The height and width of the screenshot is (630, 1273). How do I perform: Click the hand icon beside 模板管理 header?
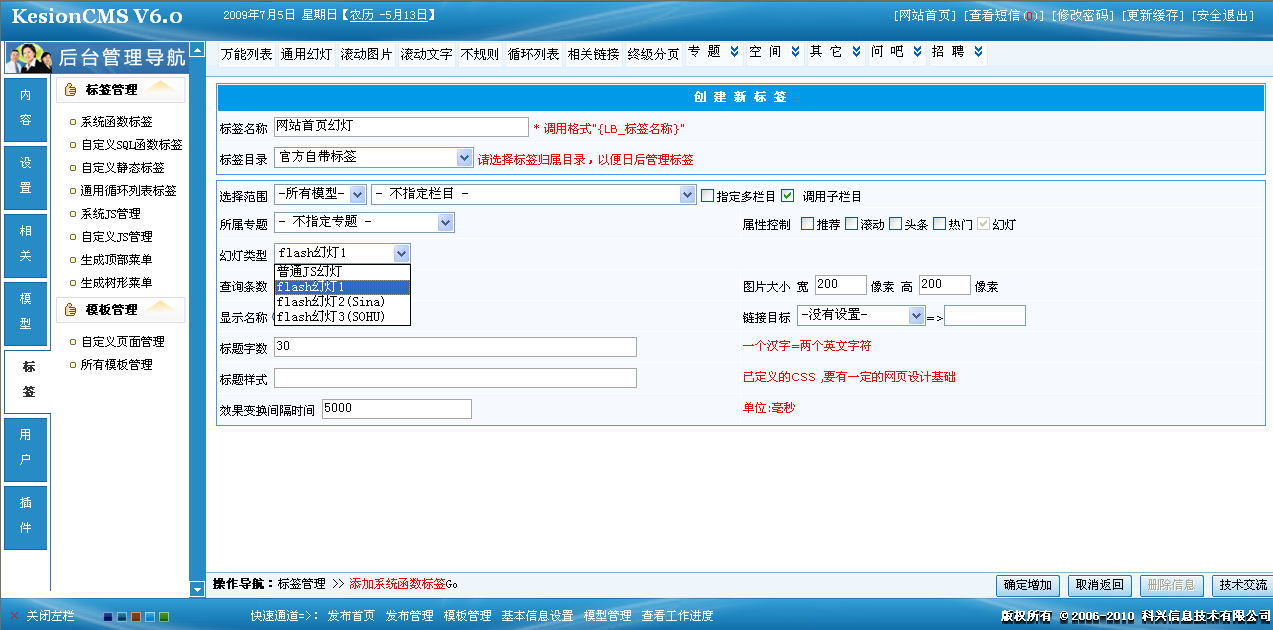pyautogui.click(x=71, y=310)
